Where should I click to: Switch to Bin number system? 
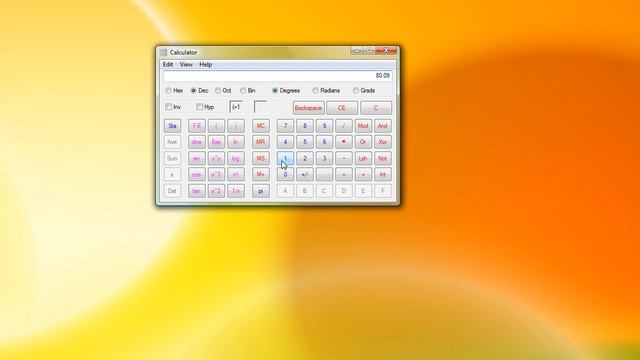click(x=248, y=91)
